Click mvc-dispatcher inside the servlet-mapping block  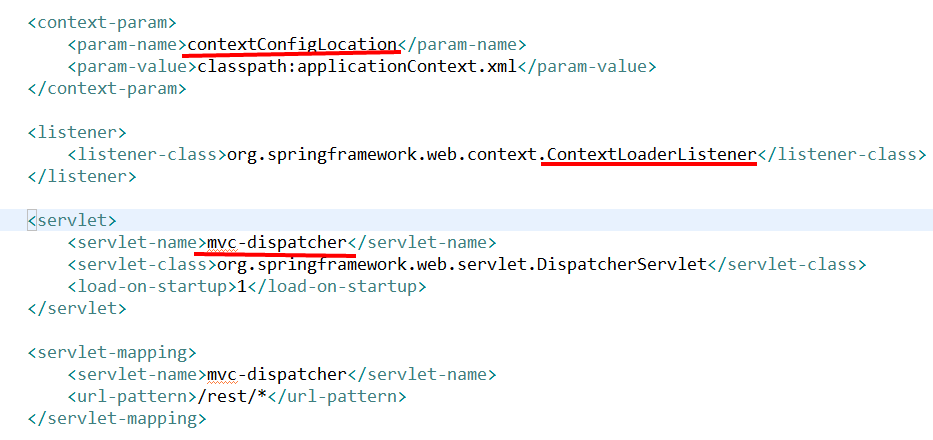[277, 375]
